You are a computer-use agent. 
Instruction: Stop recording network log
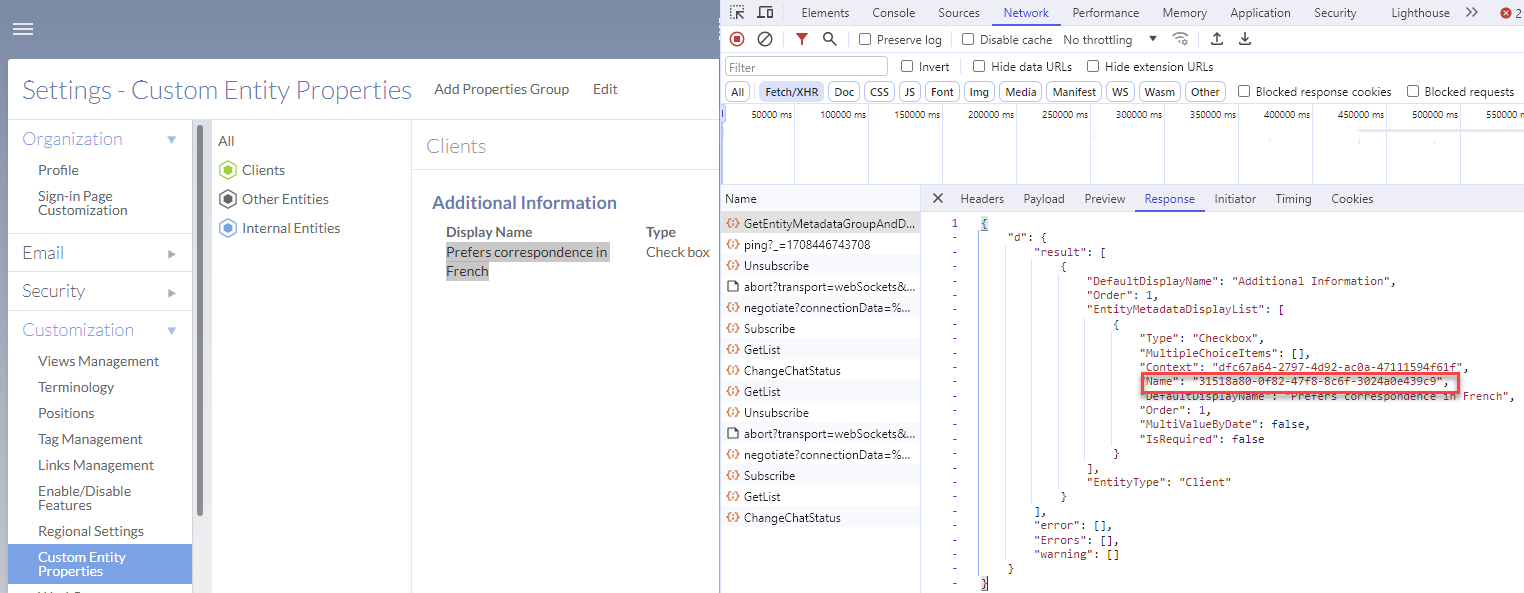737,39
